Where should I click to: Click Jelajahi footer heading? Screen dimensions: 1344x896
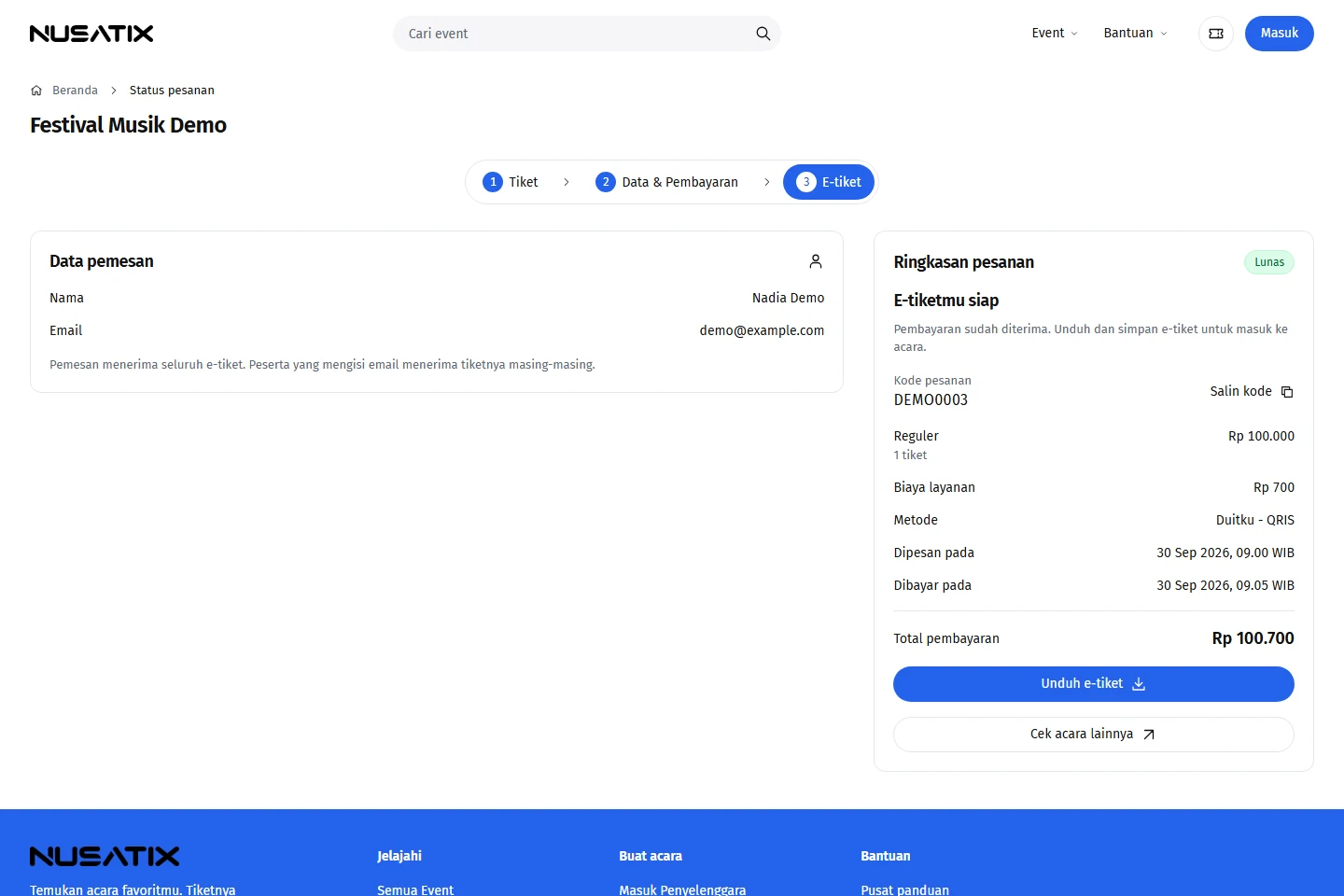[x=399, y=856]
